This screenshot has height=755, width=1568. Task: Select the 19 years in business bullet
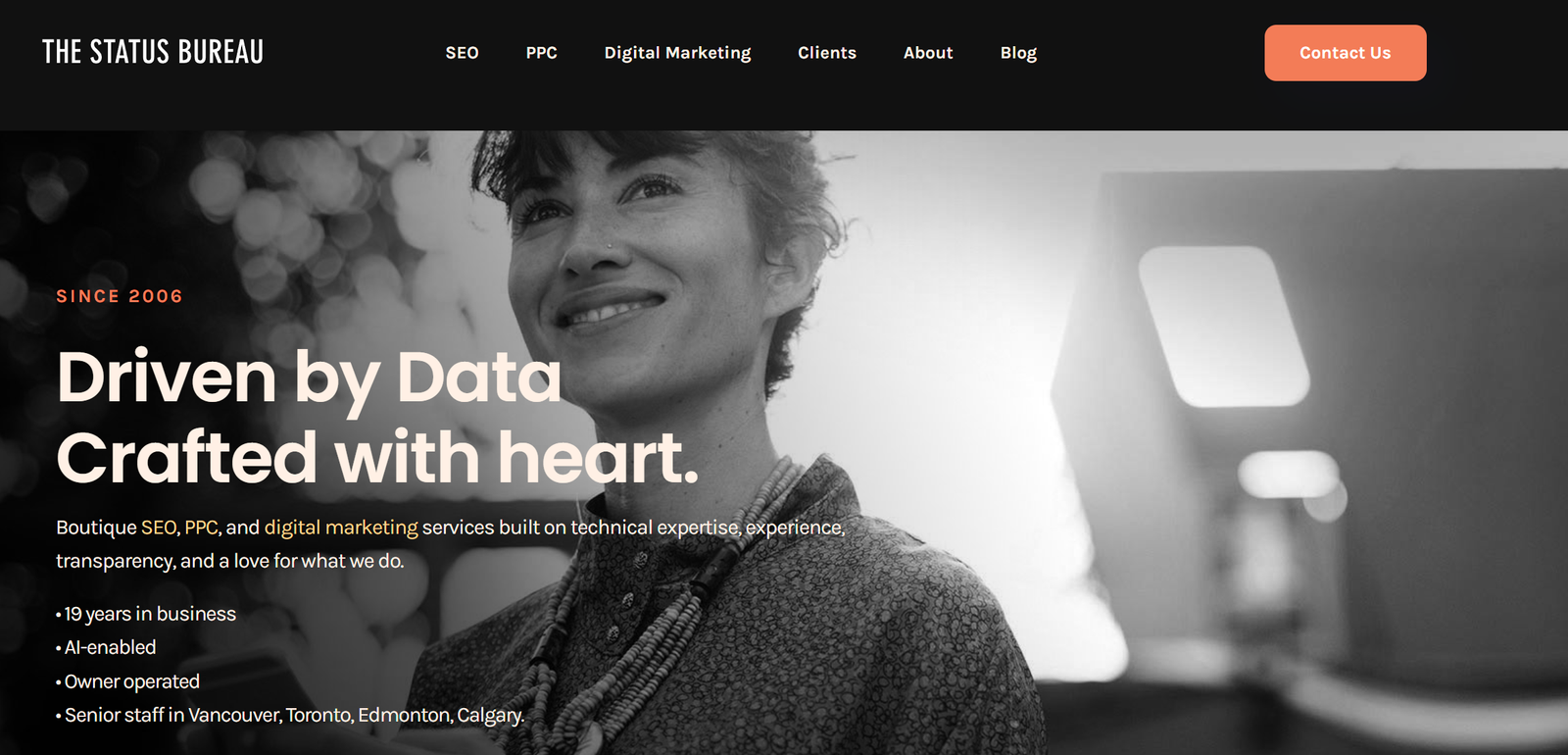[x=146, y=614]
